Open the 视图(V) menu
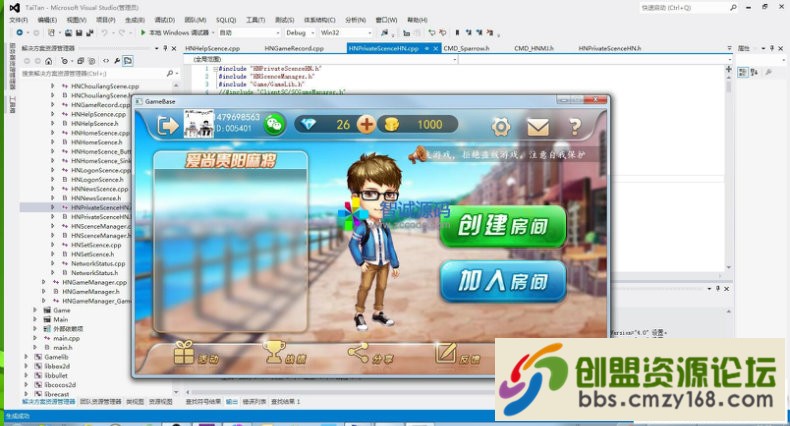This screenshot has width=790, height=426. [76, 20]
